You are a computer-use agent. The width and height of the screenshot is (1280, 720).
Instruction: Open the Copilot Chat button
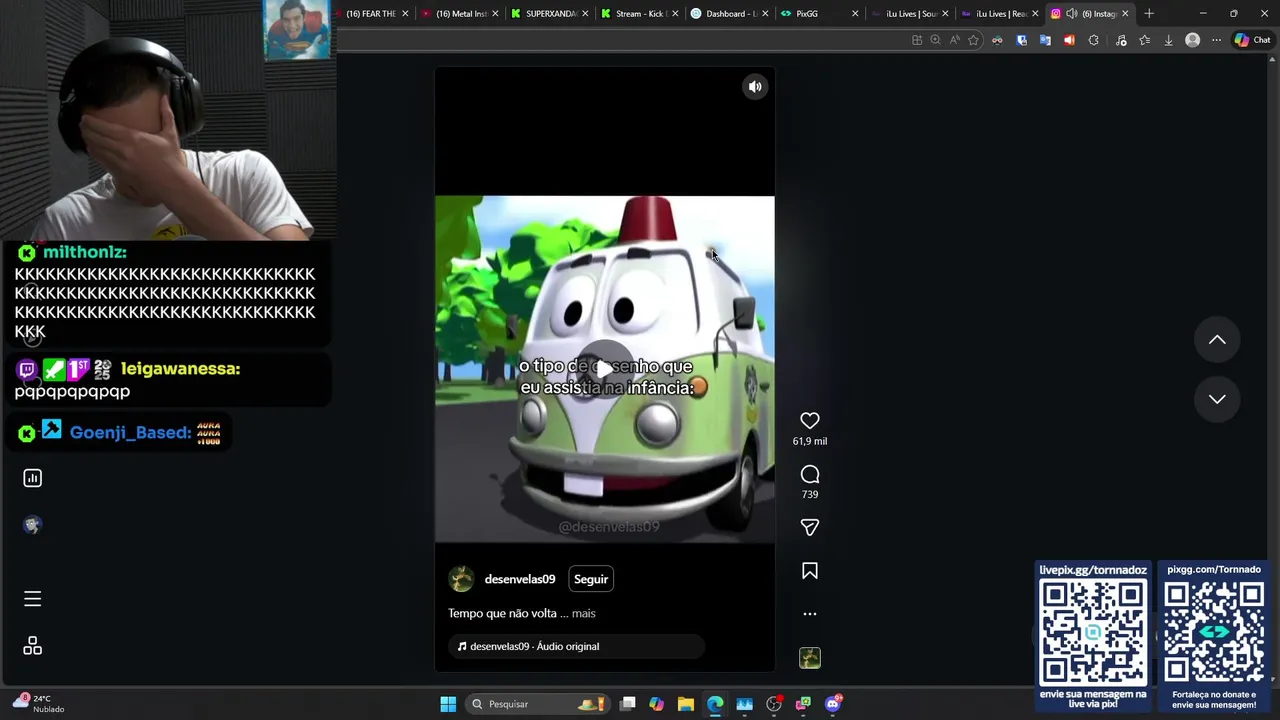click(x=1252, y=40)
